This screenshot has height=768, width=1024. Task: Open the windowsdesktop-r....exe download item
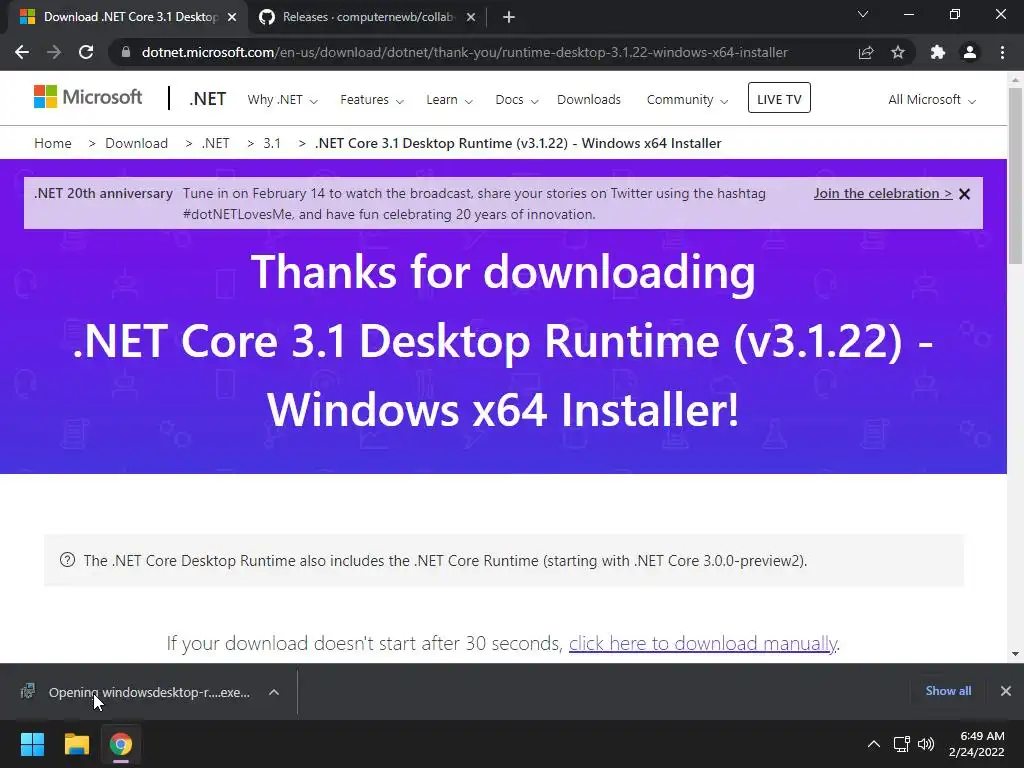coord(149,692)
